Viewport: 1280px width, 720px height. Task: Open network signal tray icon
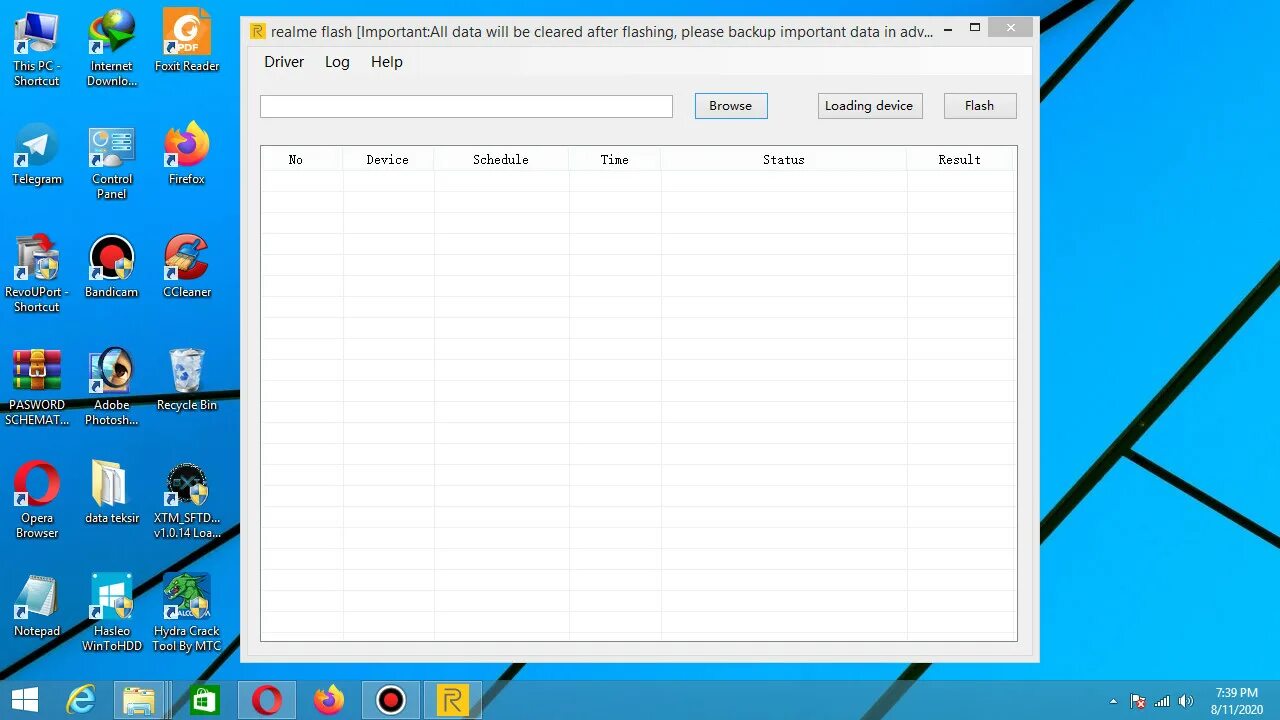[x=1162, y=701]
